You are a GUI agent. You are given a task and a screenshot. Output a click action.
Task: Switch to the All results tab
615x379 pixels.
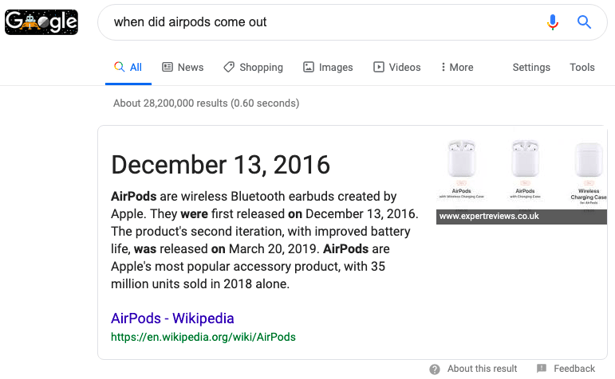coord(128,67)
